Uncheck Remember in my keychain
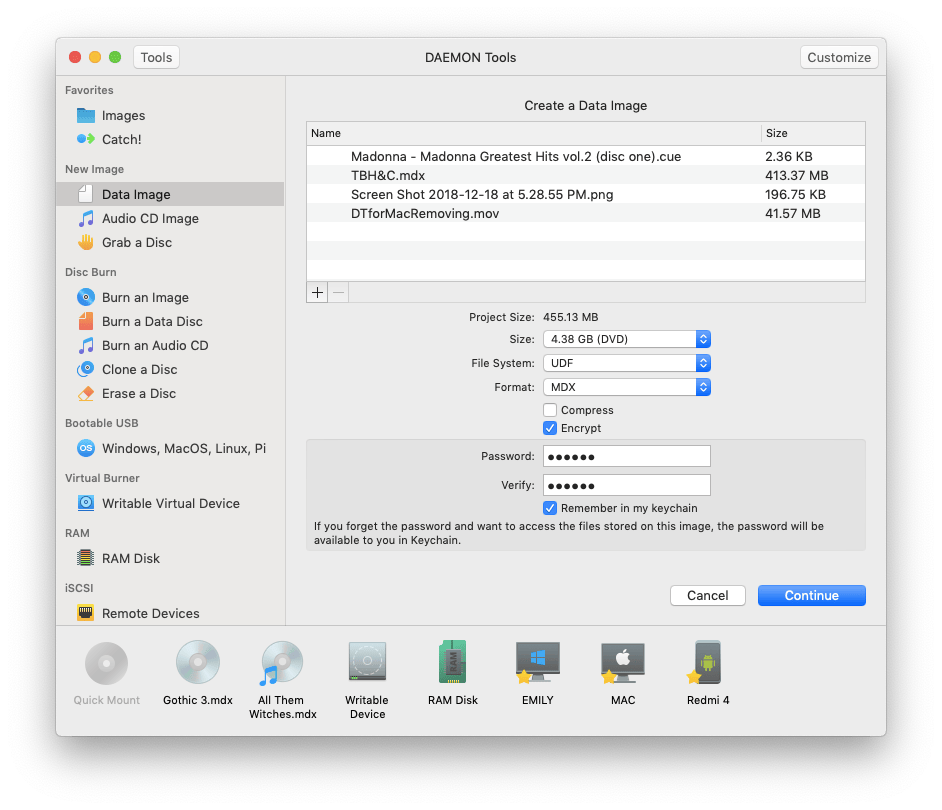Screen dimensions: 942x810 [x=550, y=508]
